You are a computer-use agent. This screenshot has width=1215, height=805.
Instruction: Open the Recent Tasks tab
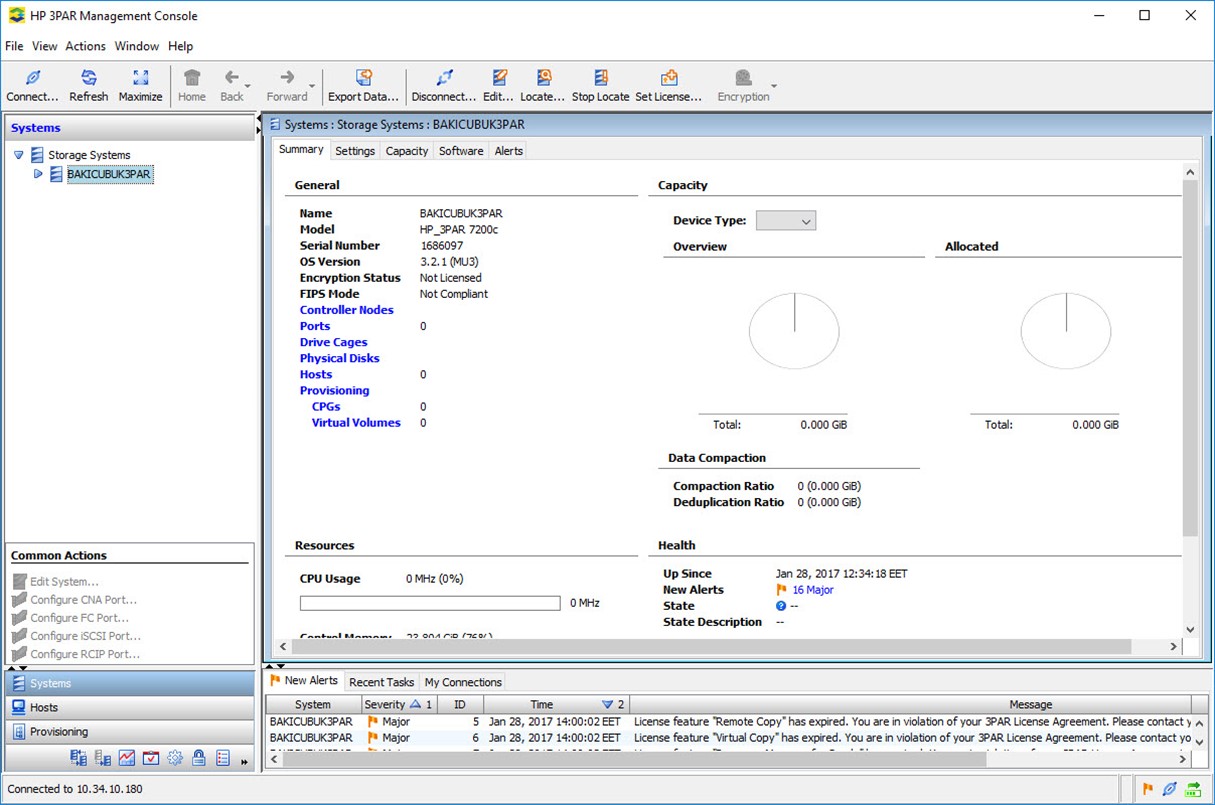[382, 682]
